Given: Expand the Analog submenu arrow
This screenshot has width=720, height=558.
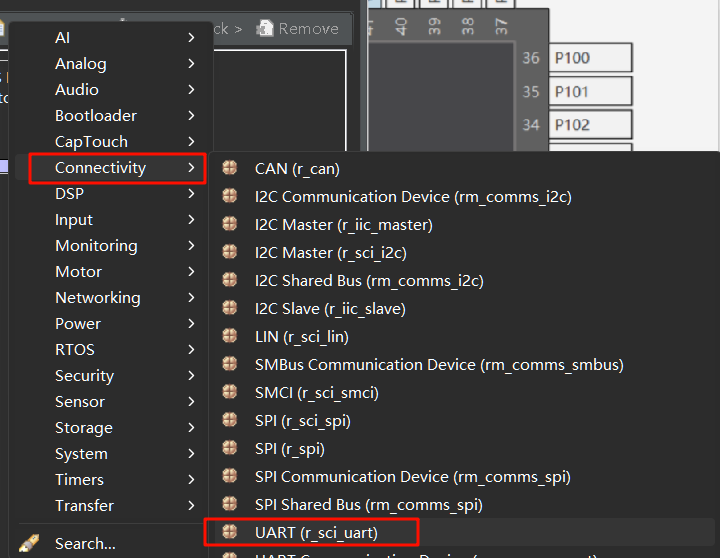Looking at the screenshot, I should tap(191, 63).
